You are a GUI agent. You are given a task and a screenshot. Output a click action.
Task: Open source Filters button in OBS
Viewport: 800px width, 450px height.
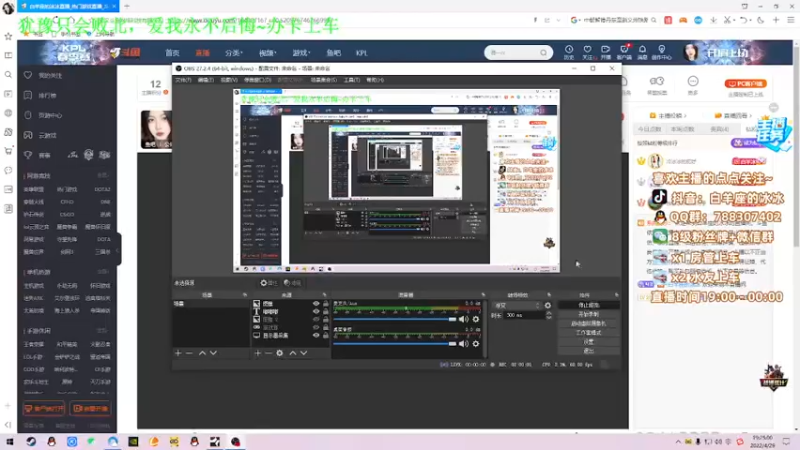(292, 283)
